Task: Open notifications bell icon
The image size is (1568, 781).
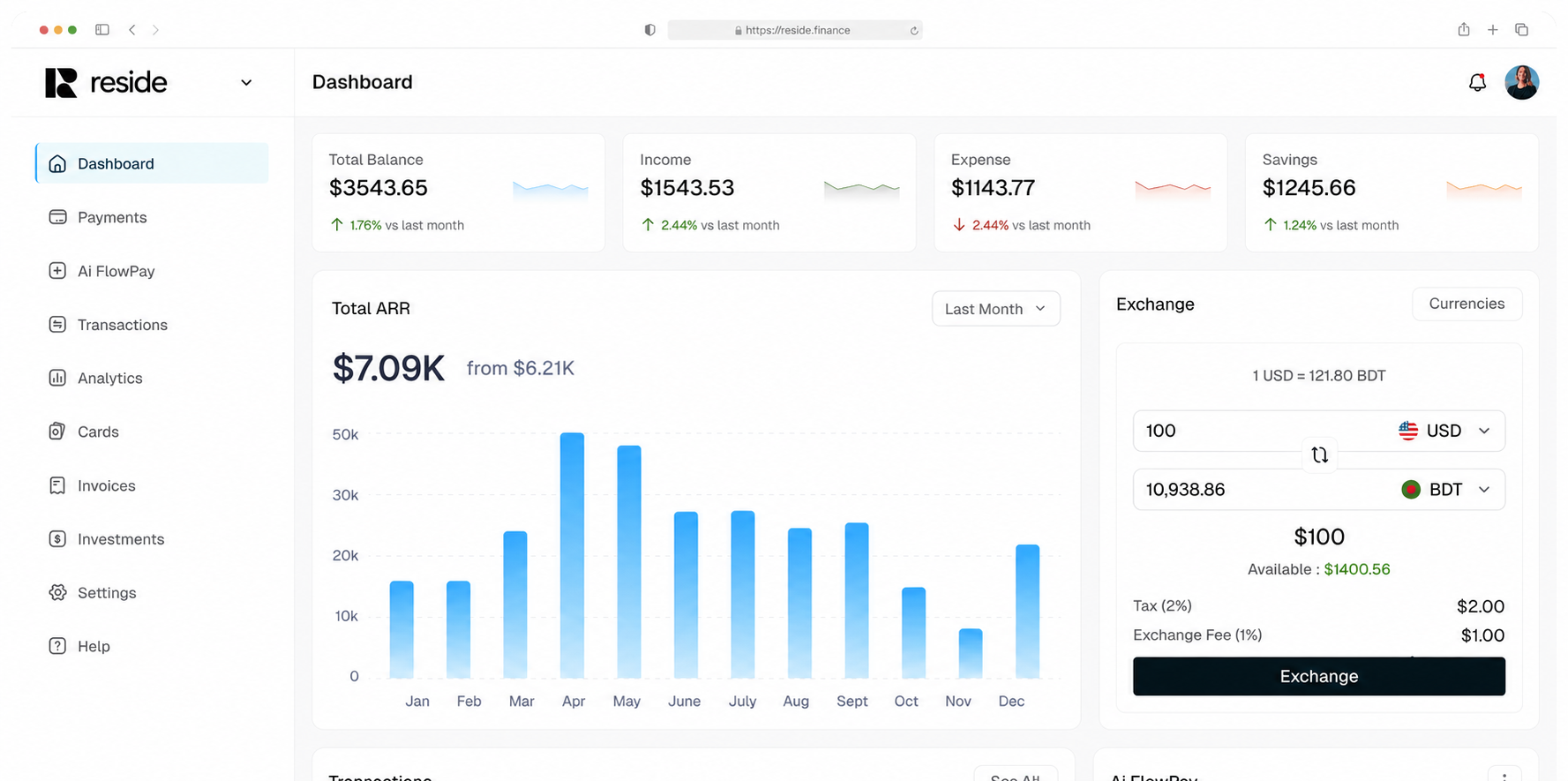Action: pos(1477,82)
